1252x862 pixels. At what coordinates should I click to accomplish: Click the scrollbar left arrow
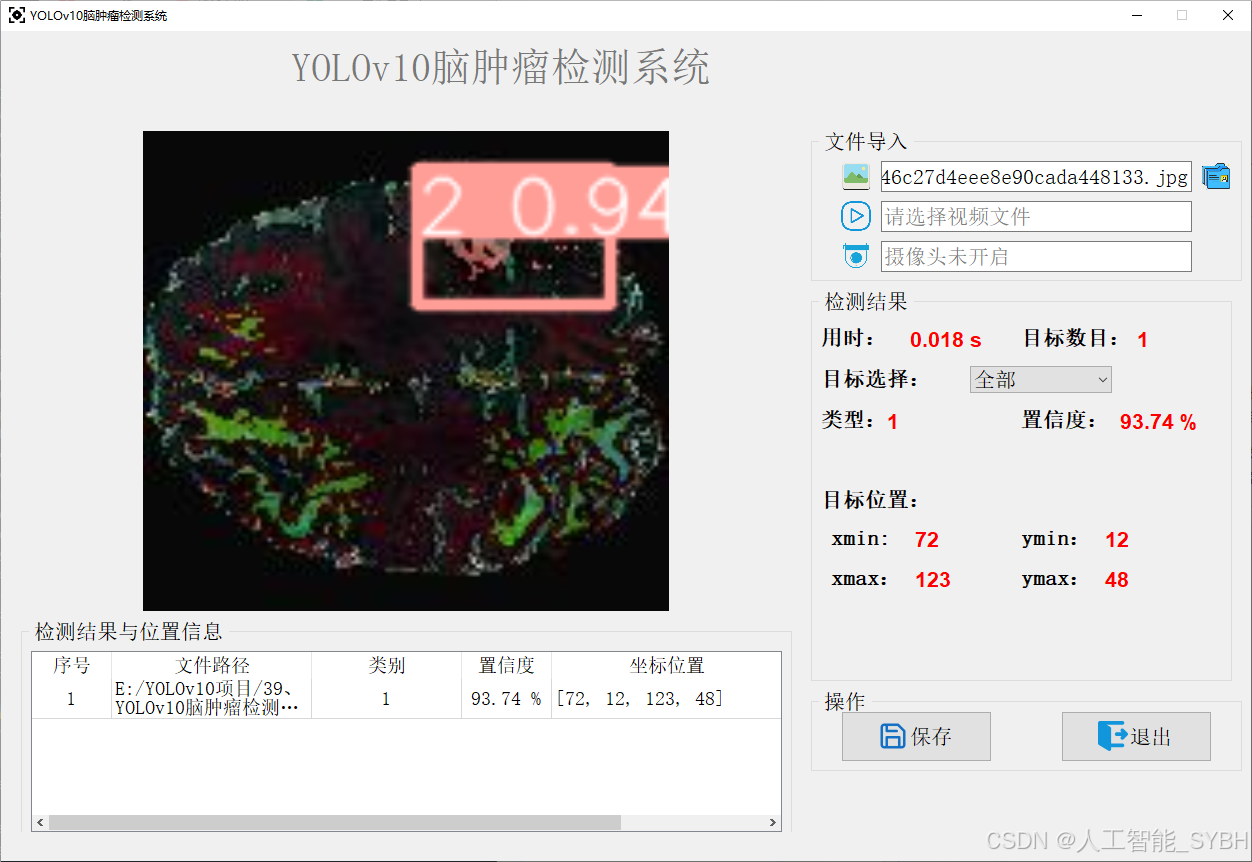pos(40,822)
